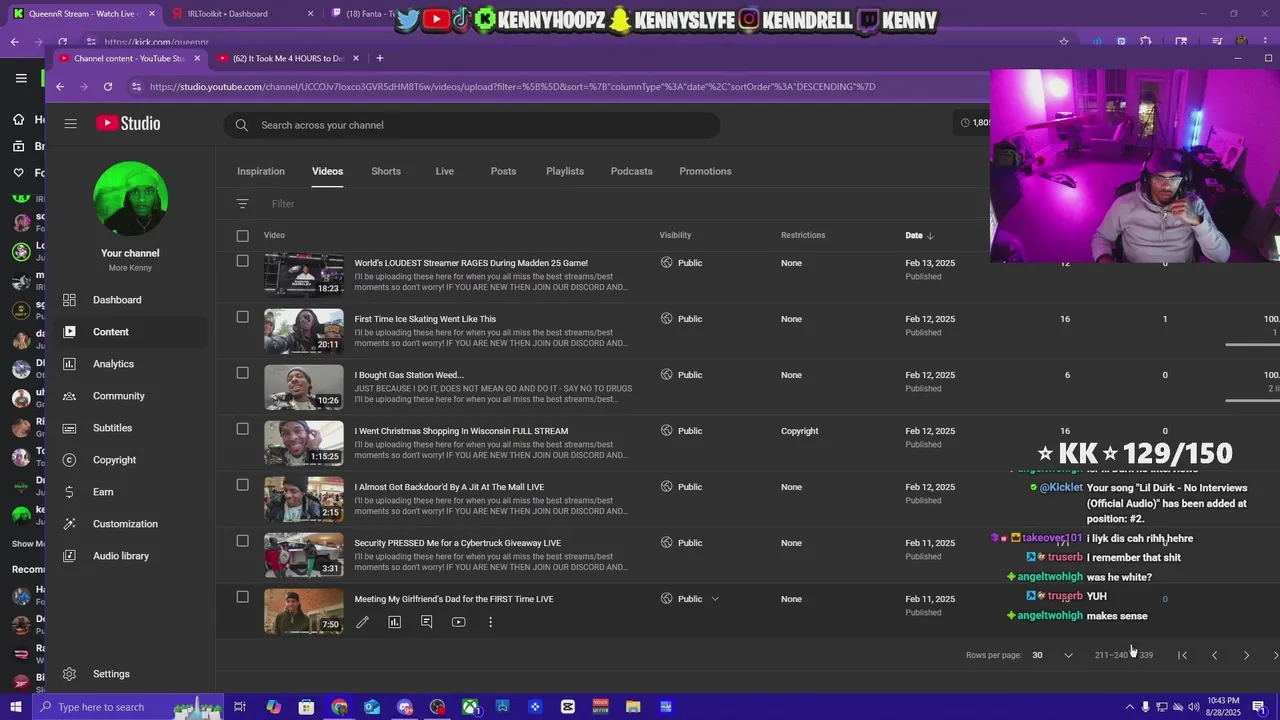This screenshot has height=720, width=1280.
Task: Click the YouTube Studio logo
Action: click(128, 124)
